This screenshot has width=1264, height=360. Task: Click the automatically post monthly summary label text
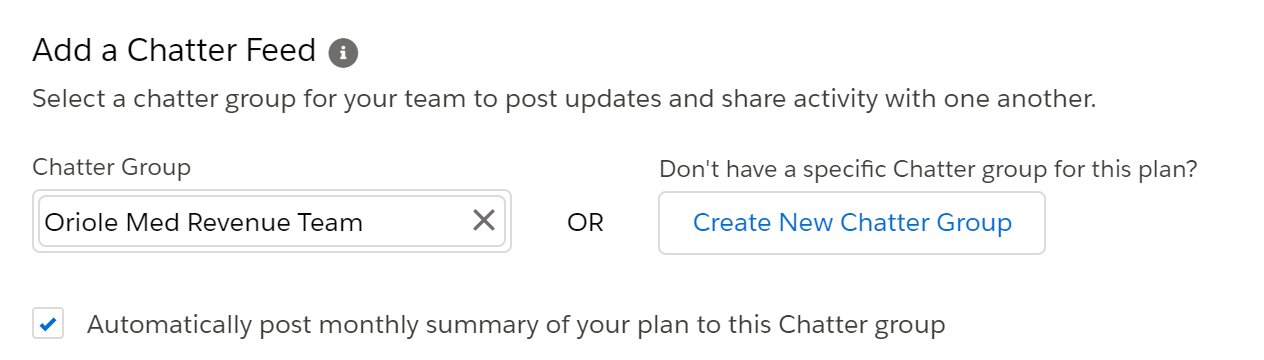(x=516, y=325)
